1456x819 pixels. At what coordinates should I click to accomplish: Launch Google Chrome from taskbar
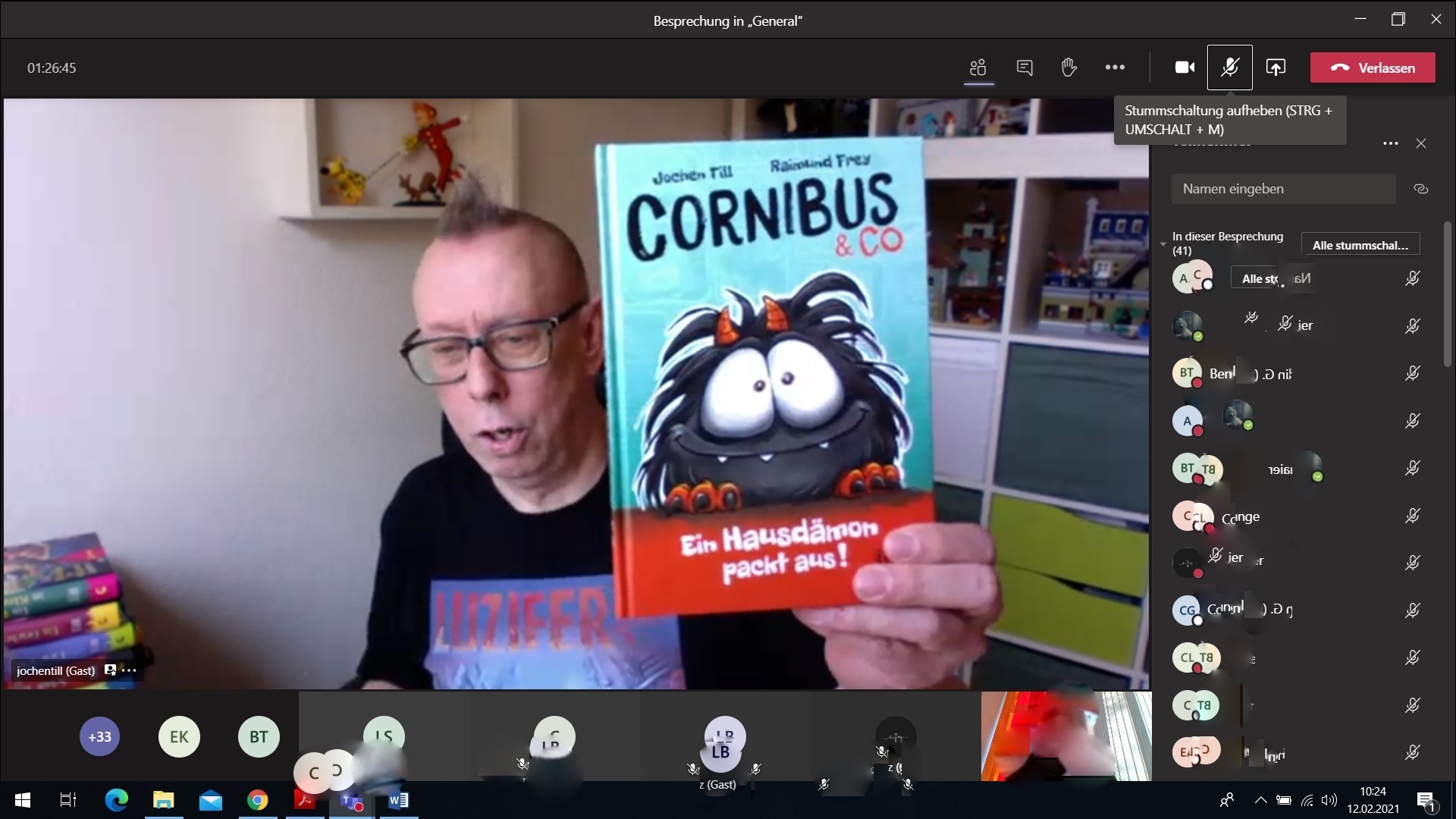[x=258, y=800]
